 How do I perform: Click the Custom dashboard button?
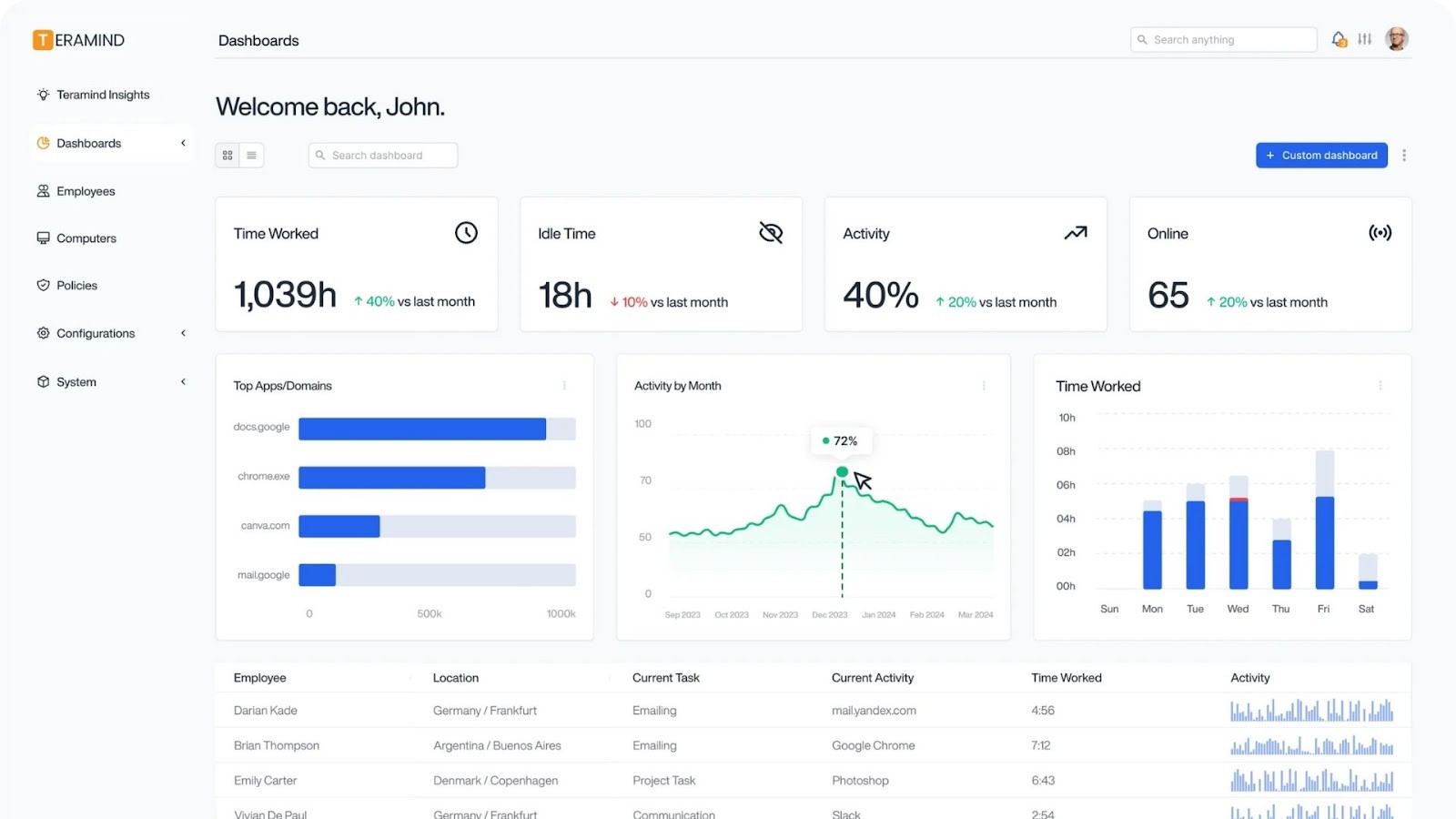(x=1321, y=155)
